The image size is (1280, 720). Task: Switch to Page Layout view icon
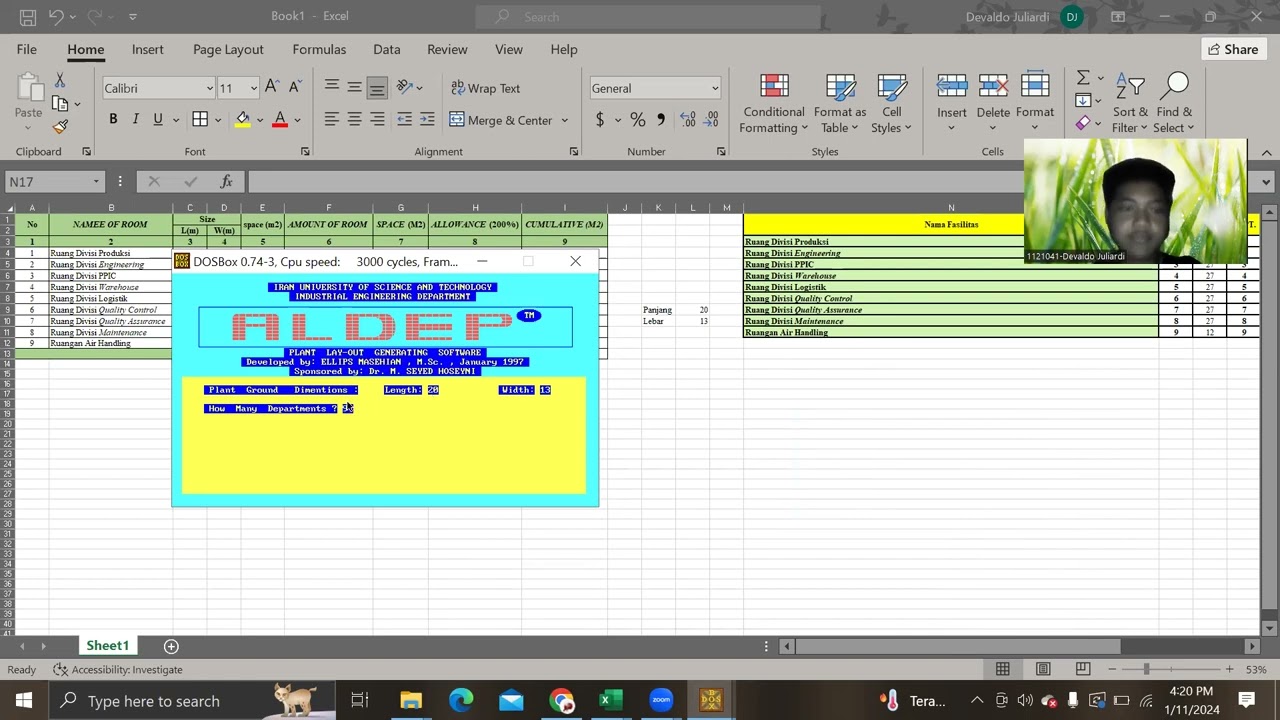(1043, 669)
